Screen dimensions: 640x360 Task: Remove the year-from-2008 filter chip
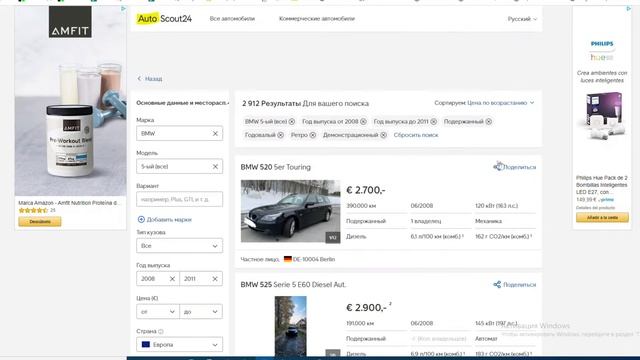[363, 122]
